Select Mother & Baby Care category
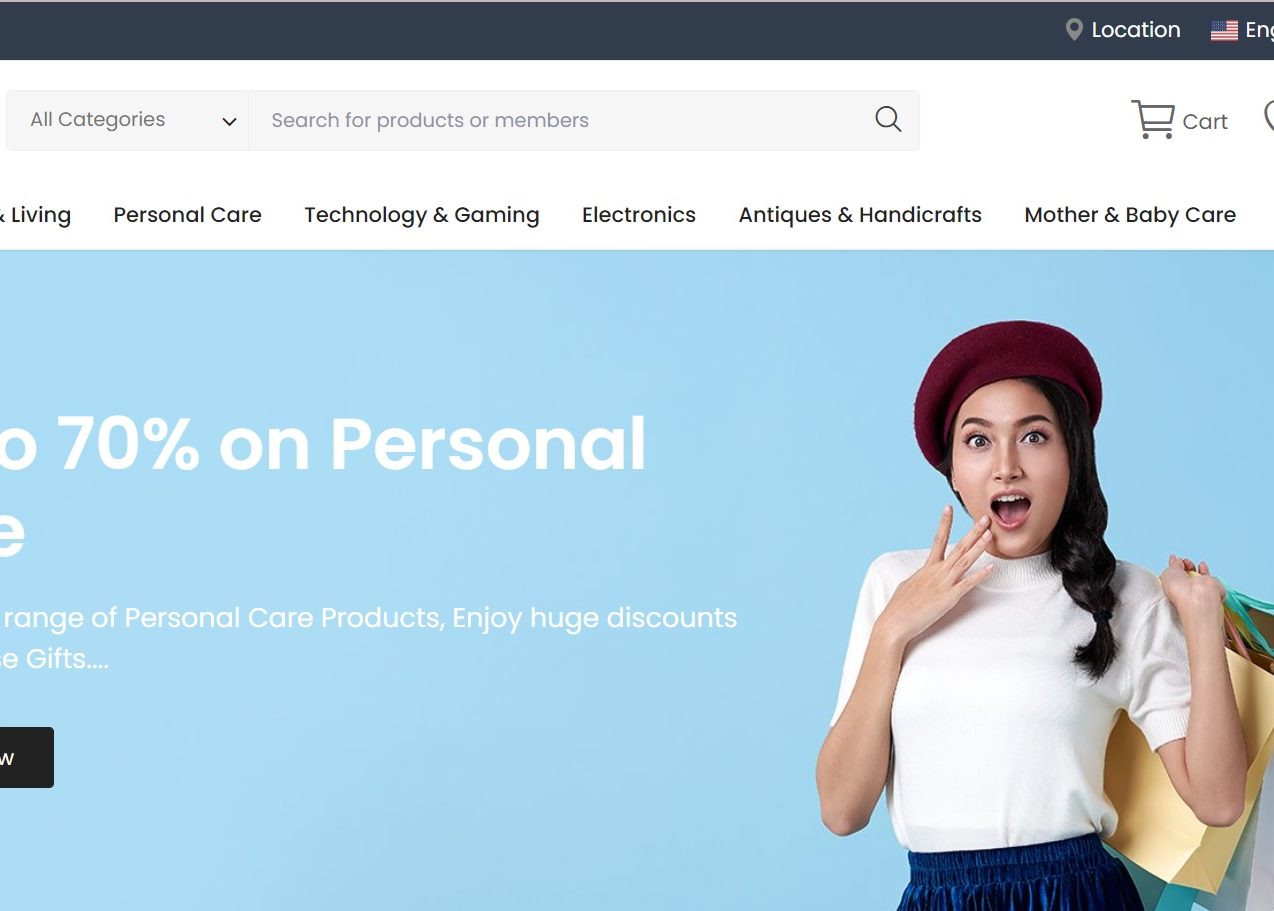 [x=1130, y=215]
